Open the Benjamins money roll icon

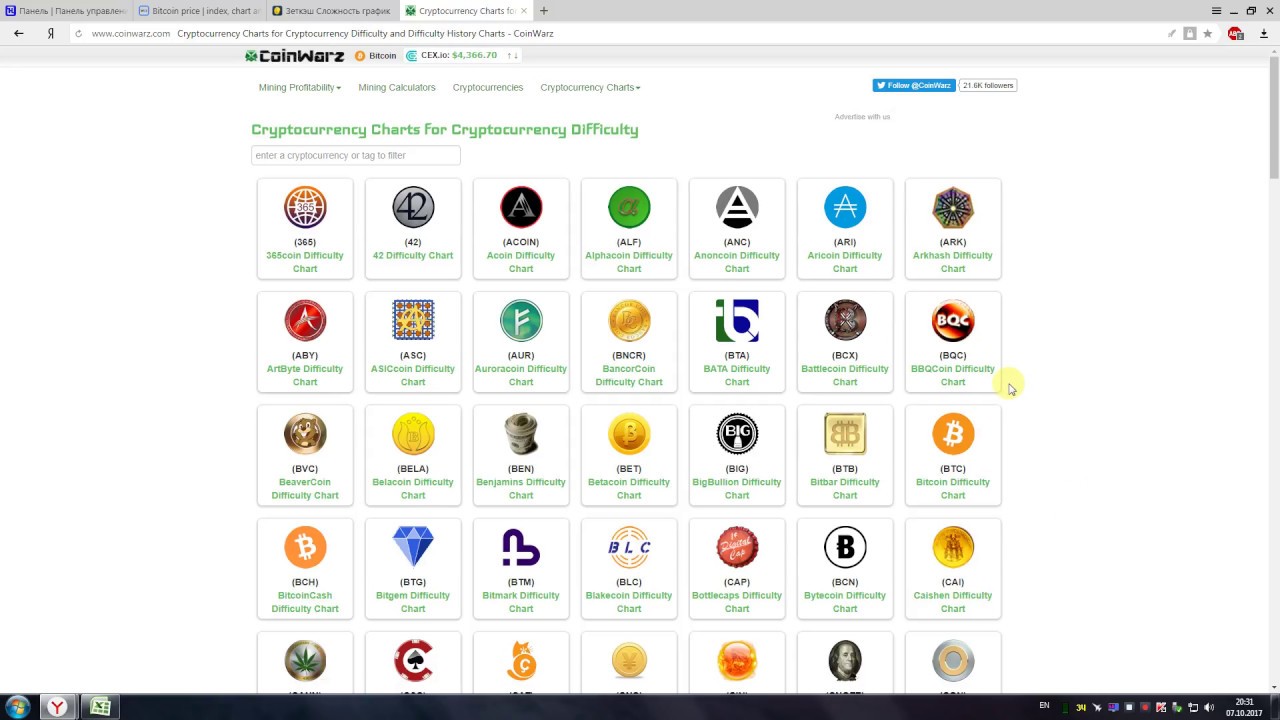point(521,434)
